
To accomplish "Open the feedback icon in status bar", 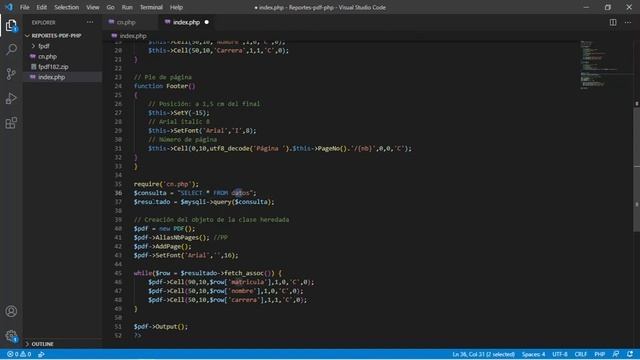I will coord(616,354).
